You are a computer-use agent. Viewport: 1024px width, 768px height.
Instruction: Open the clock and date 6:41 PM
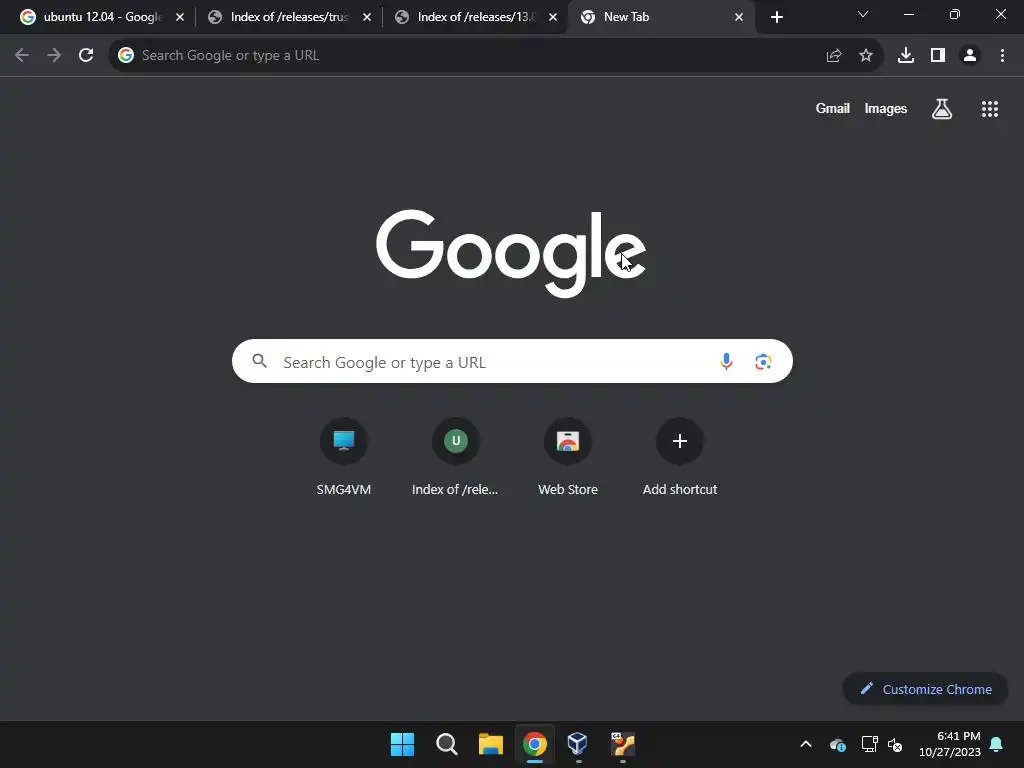[950, 744]
